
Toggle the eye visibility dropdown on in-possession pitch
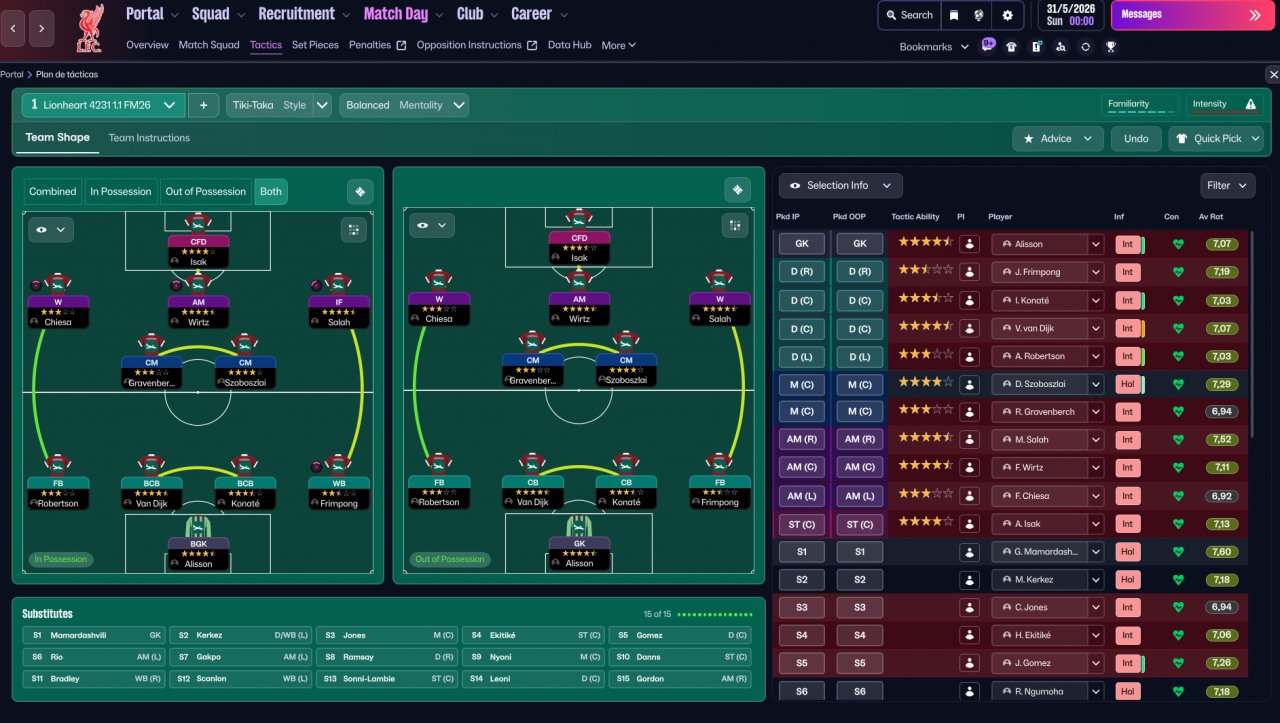[52, 229]
